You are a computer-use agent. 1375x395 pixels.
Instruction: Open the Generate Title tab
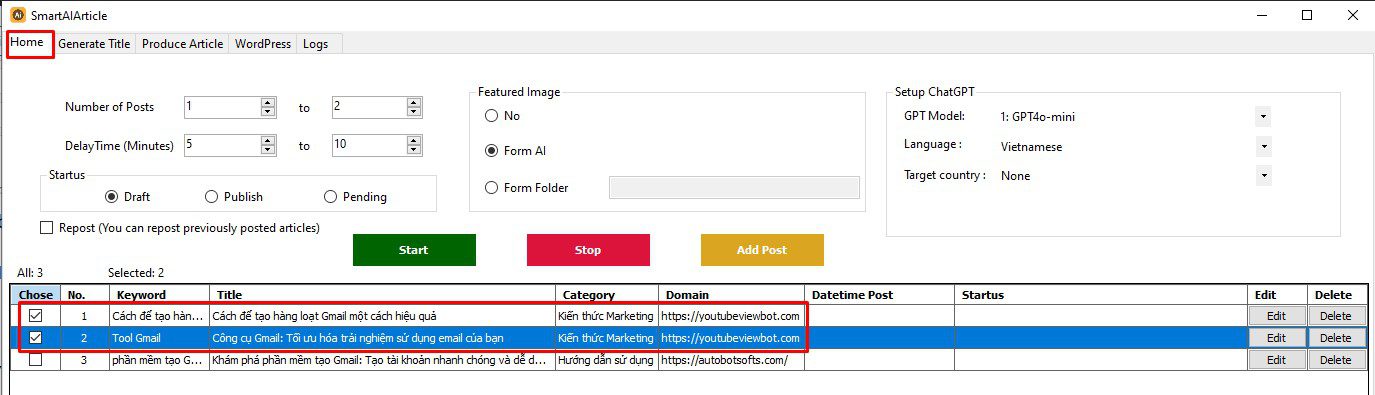(94, 44)
